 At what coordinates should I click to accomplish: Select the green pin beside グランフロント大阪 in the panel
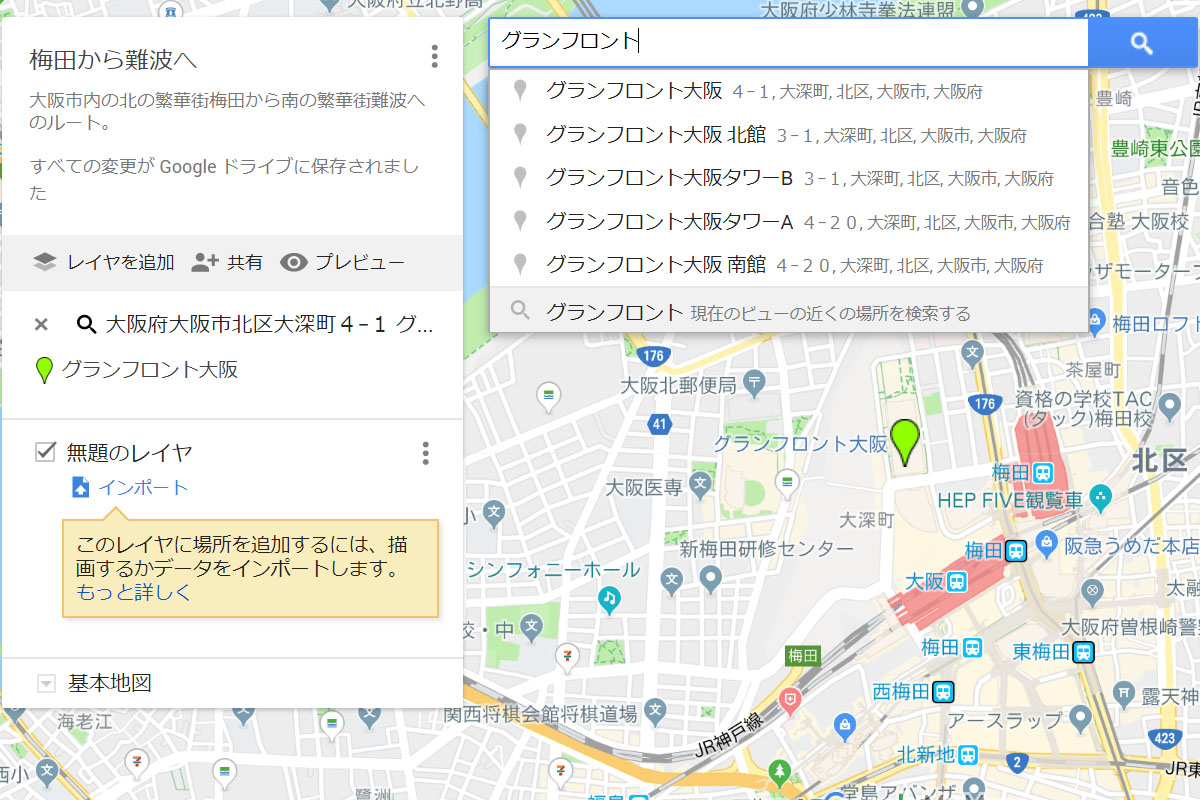[44, 371]
